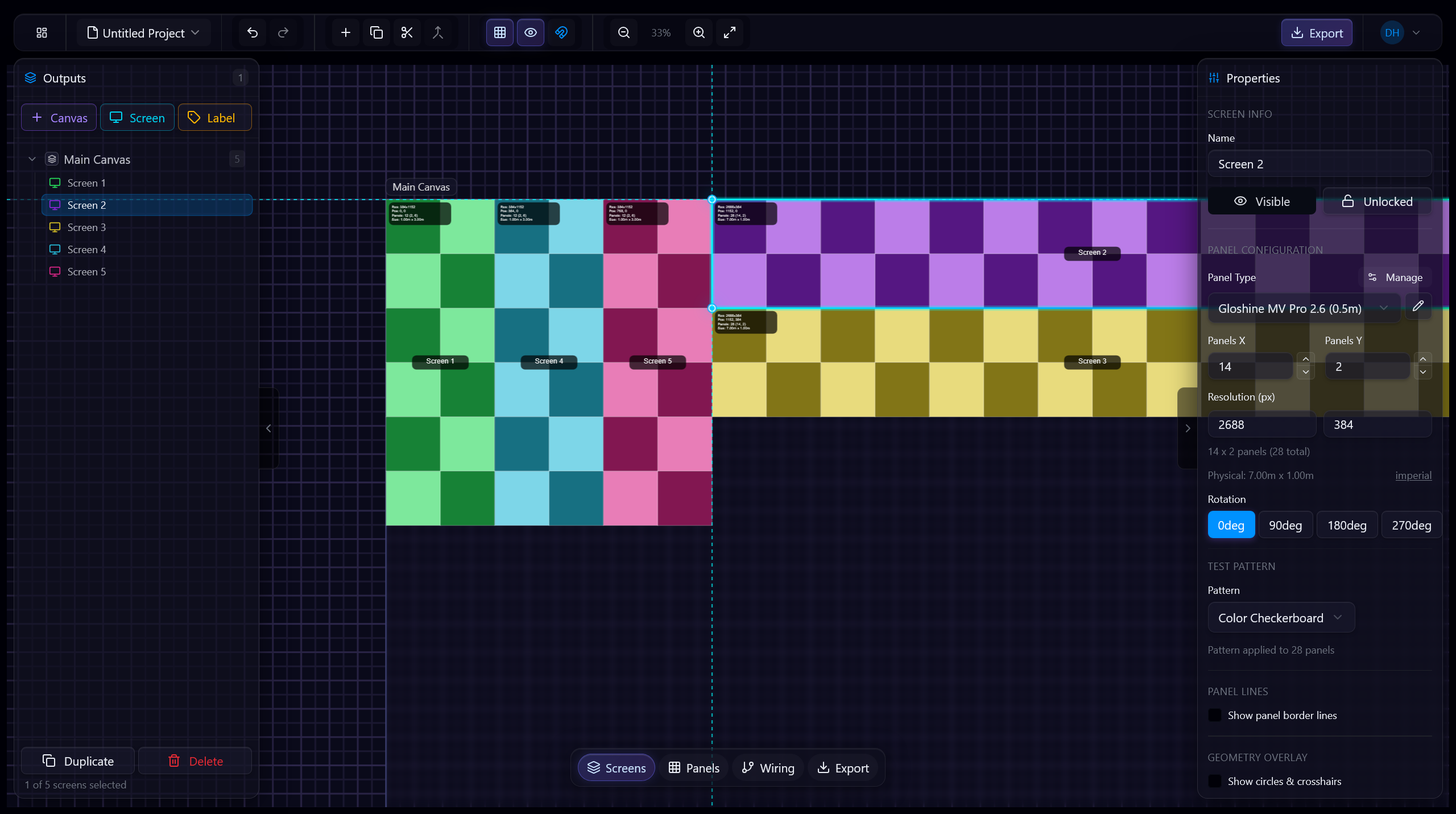Enable Show panel border lines
The width and height of the screenshot is (1456, 814).
coord(1214,714)
